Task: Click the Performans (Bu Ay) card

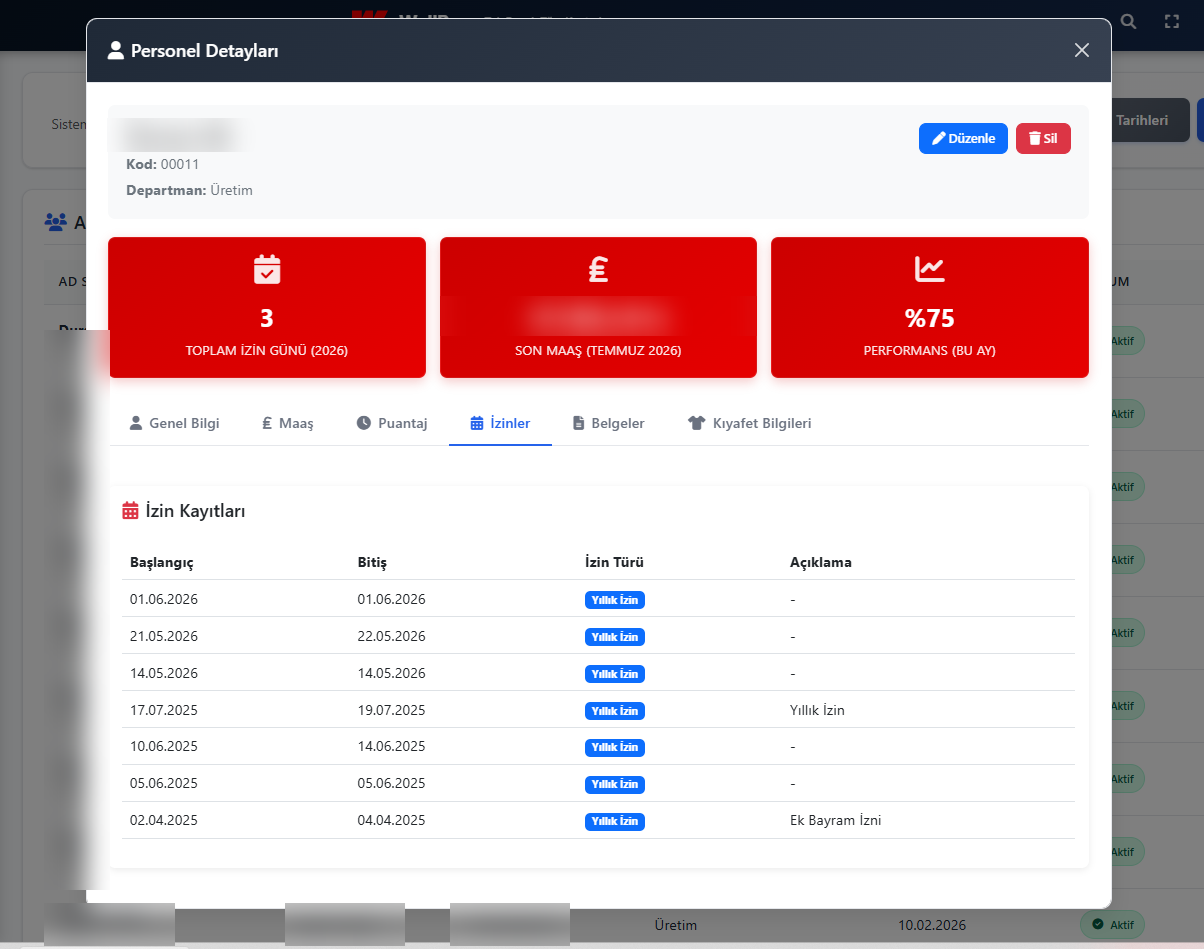Action: click(930, 307)
